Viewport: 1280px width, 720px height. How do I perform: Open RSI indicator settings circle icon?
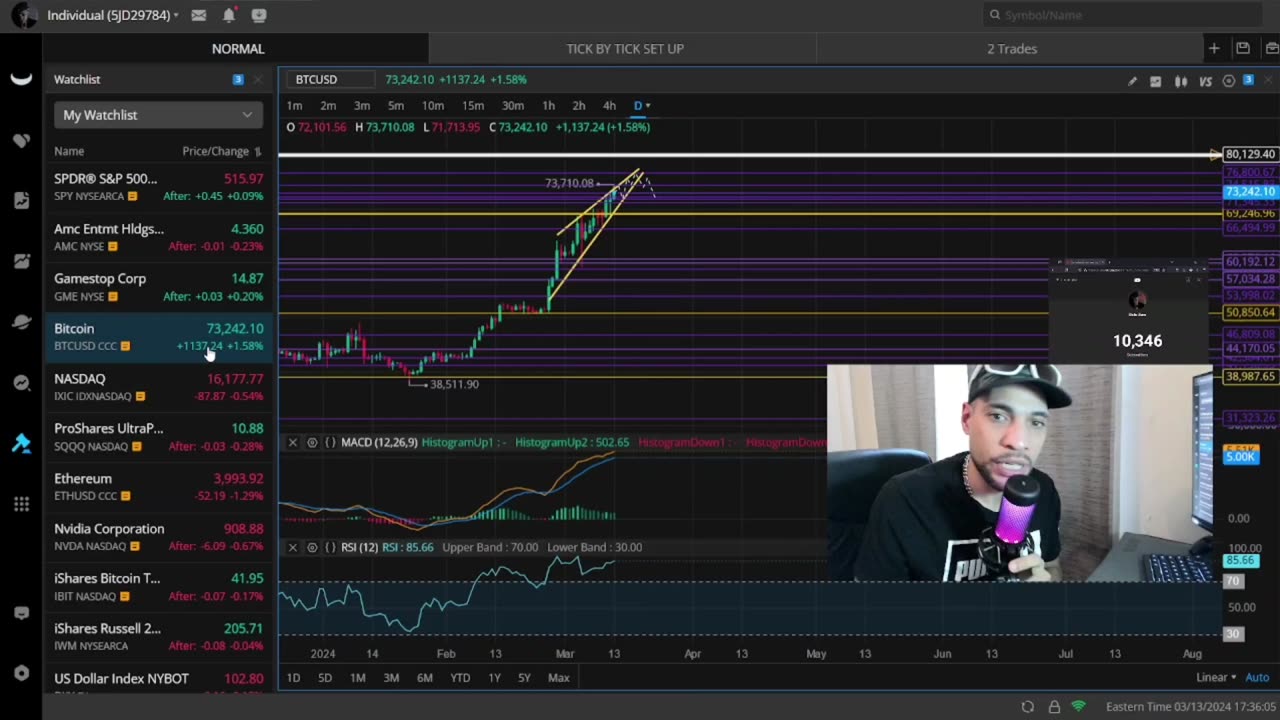(312, 547)
